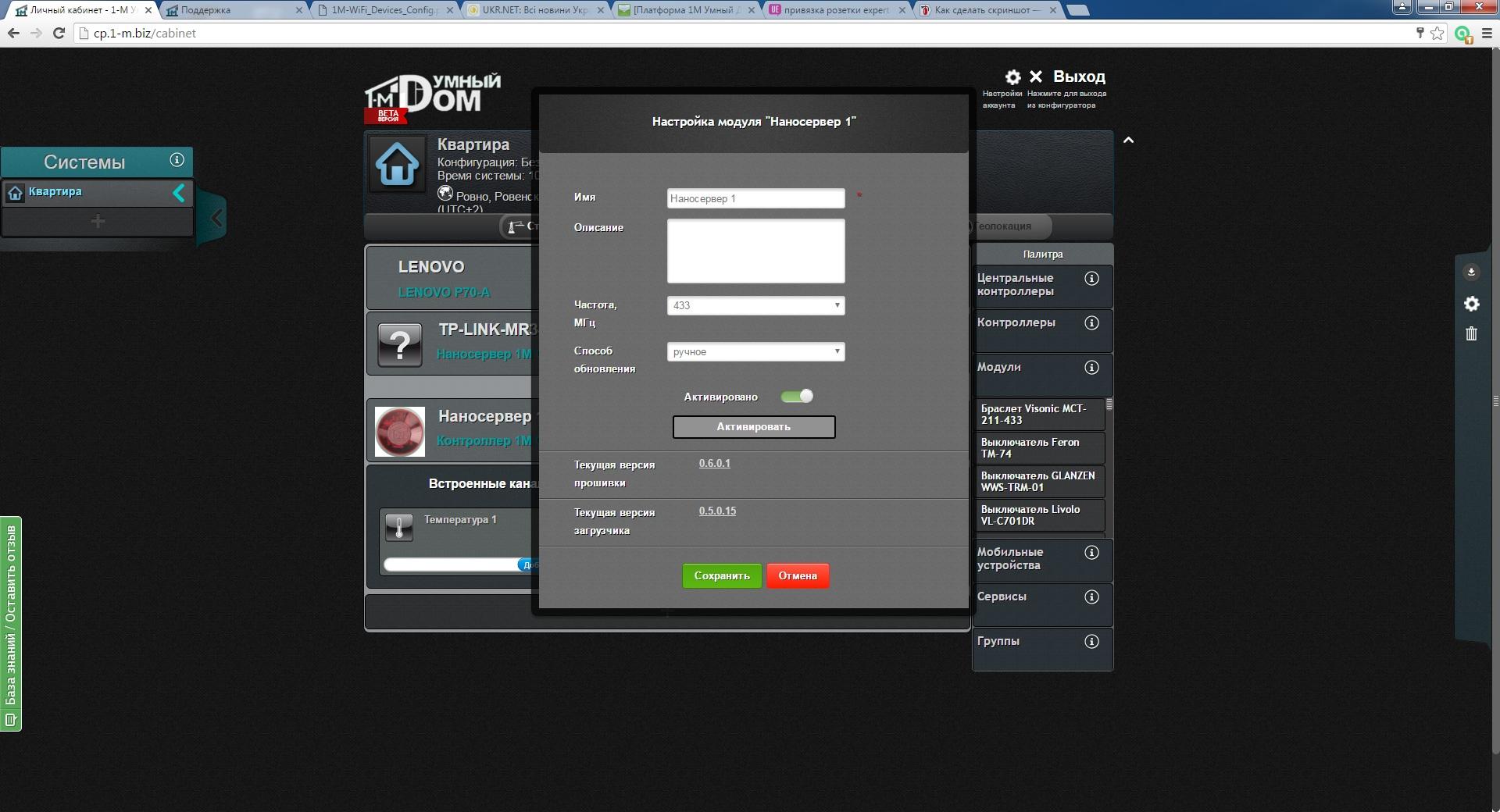The image size is (1500, 812).
Task: Click the Сохранить button
Action: [722, 576]
